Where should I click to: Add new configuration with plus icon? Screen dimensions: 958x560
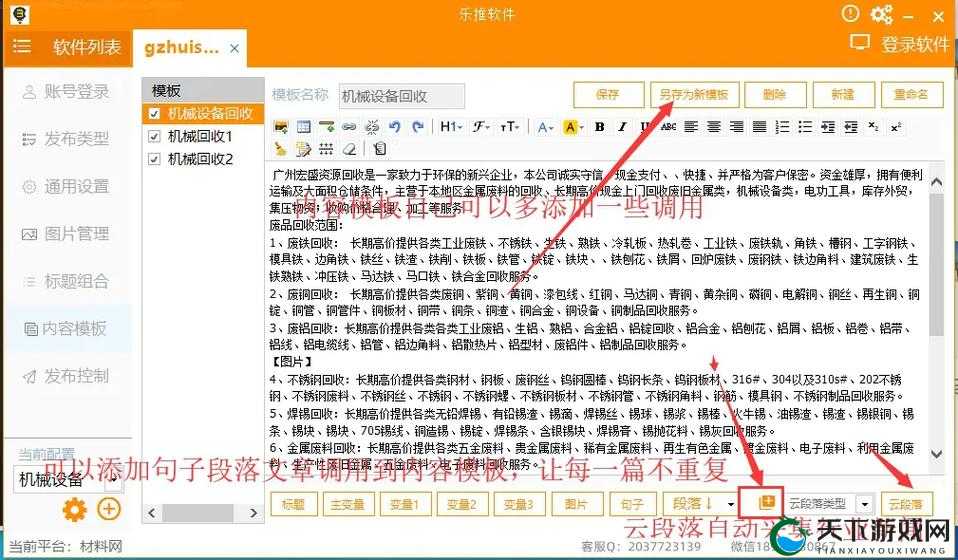pos(109,509)
